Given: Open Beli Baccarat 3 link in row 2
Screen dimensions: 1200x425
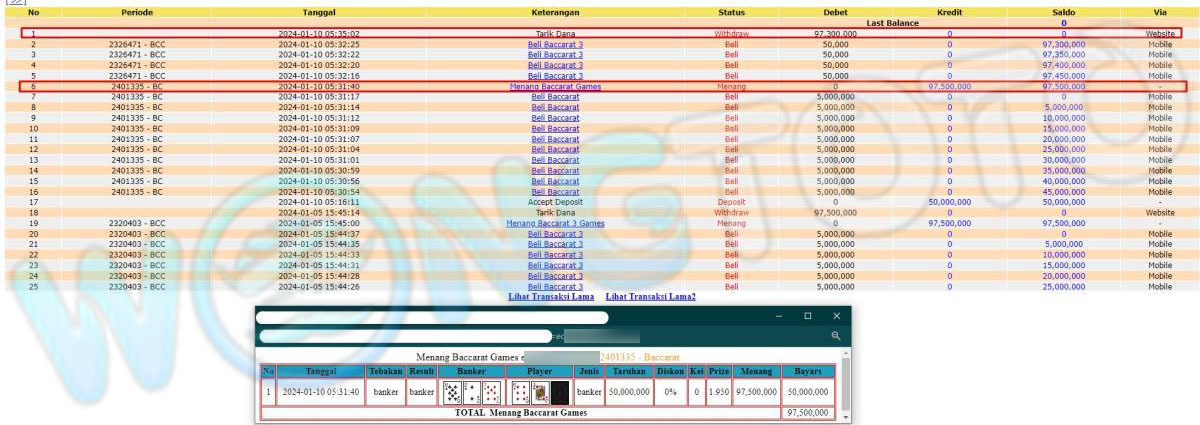Looking at the screenshot, I should coord(555,45).
